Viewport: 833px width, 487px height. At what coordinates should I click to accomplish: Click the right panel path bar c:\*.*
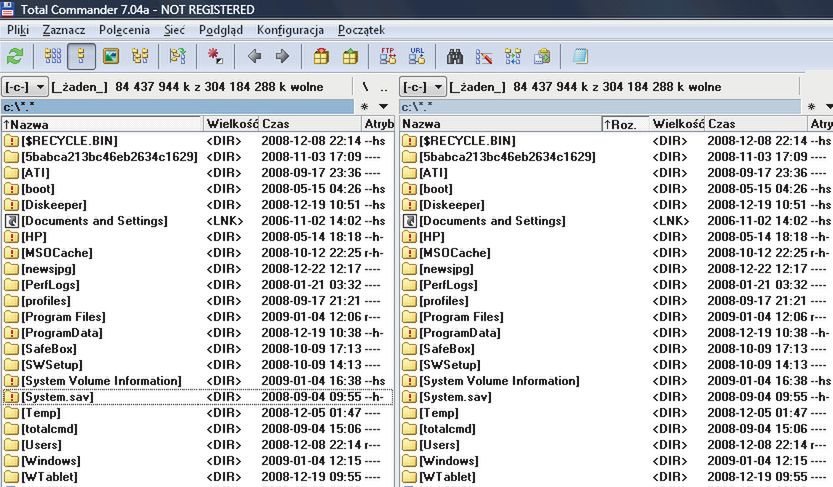pyautogui.click(x=600, y=107)
